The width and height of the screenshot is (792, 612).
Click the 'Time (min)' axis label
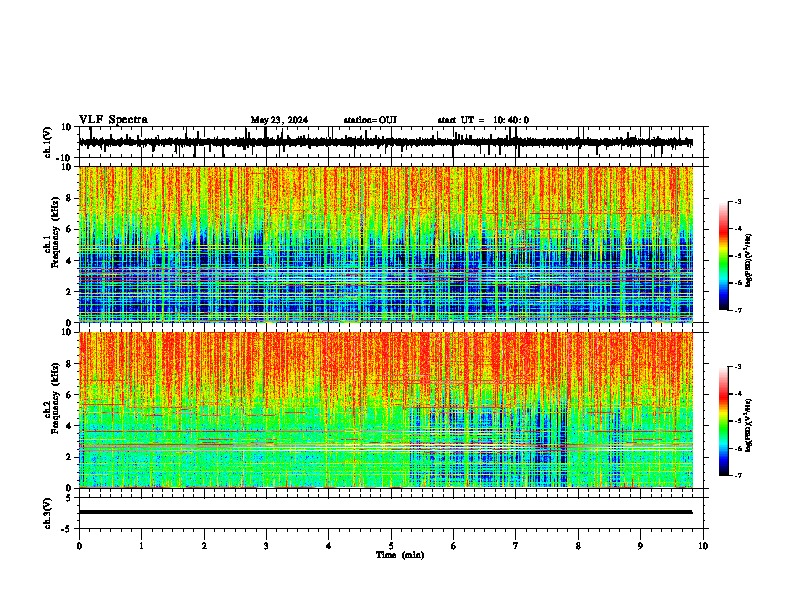click(400, 555)
